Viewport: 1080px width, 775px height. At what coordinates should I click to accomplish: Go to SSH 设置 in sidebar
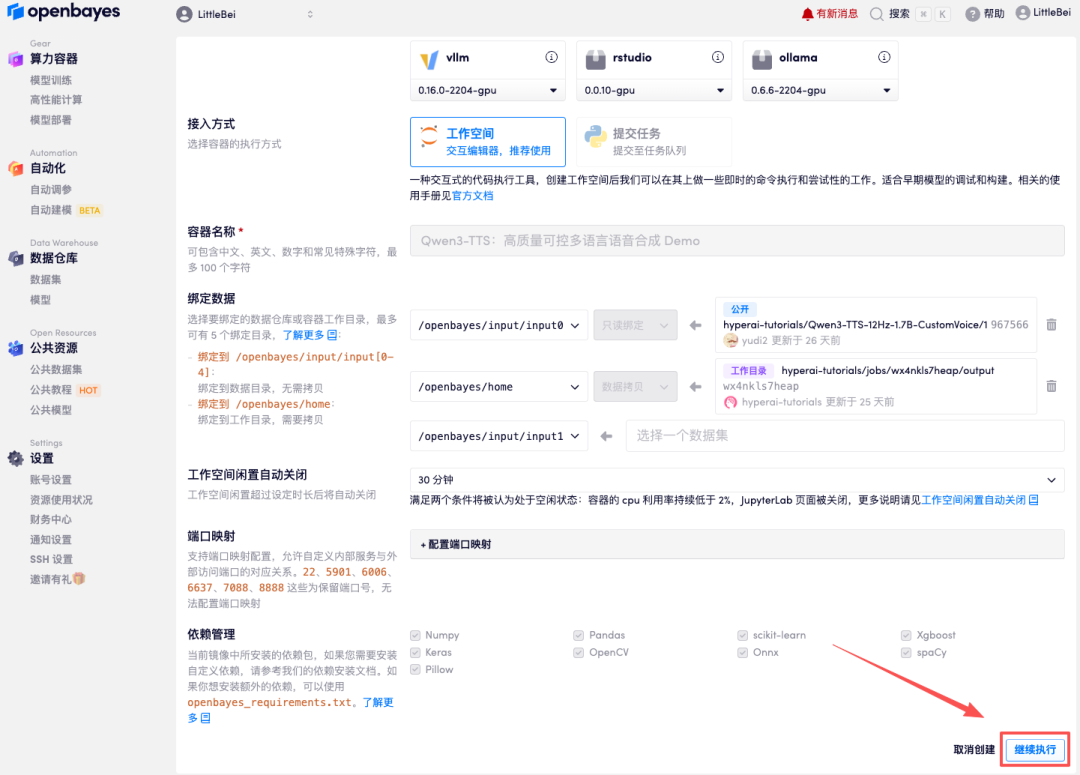click(51, 559)
